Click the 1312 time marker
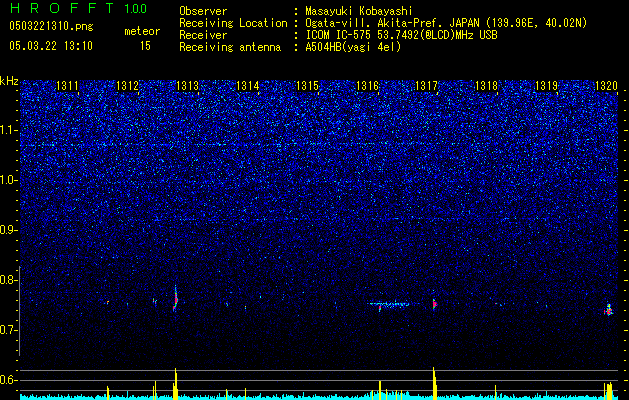This screenshot has width=629, height=400. [x=127, y=86]
